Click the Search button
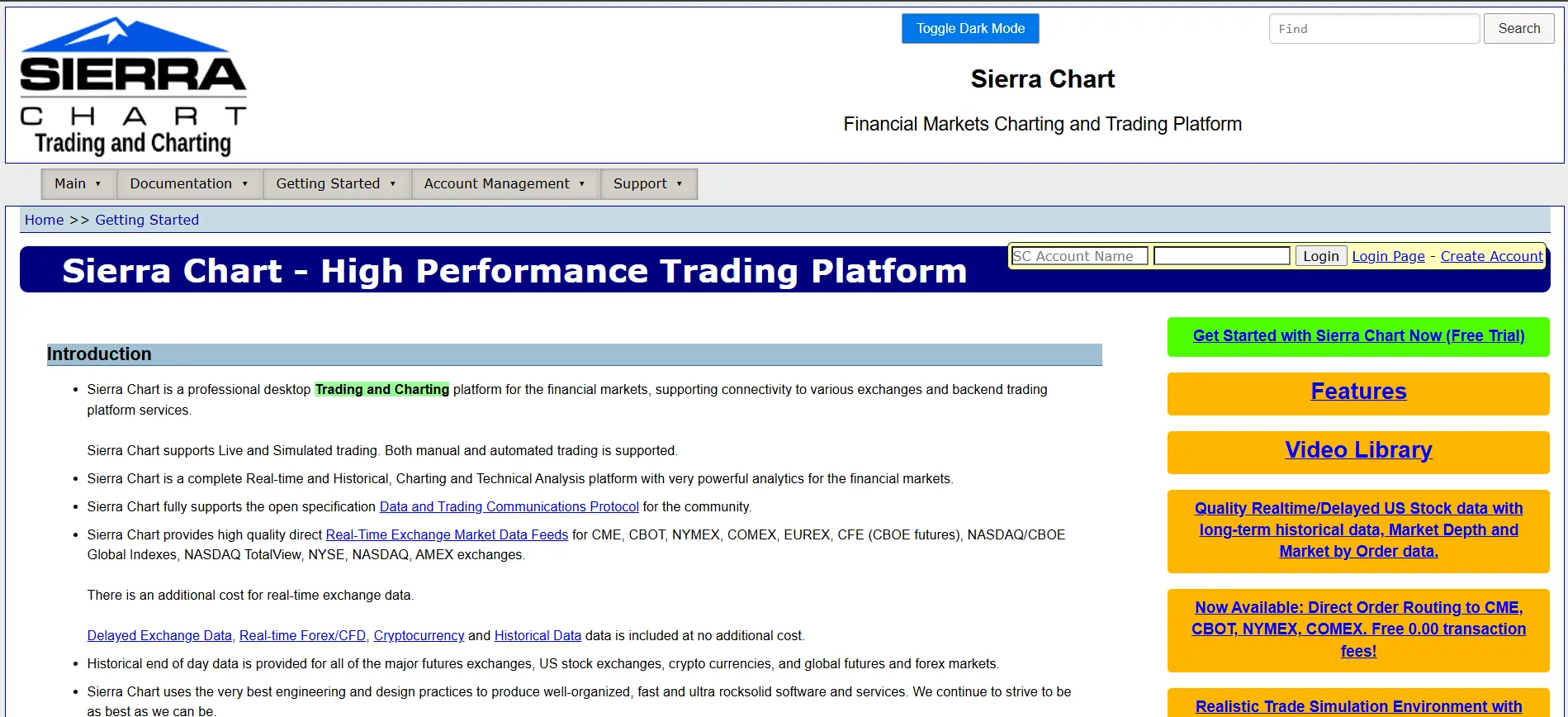 [x=1519, y=29]
